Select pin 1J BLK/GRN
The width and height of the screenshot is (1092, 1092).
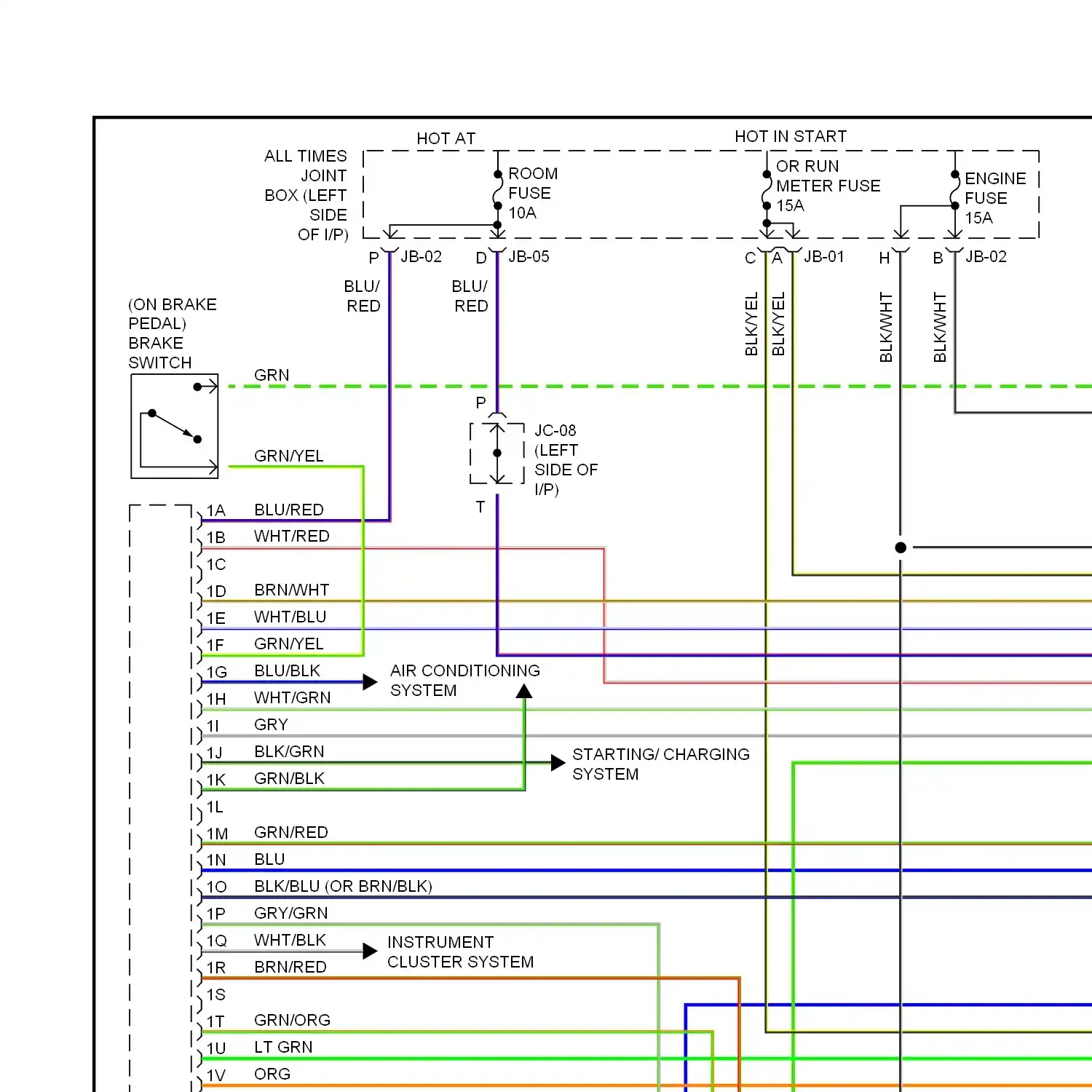pos(266,752)
